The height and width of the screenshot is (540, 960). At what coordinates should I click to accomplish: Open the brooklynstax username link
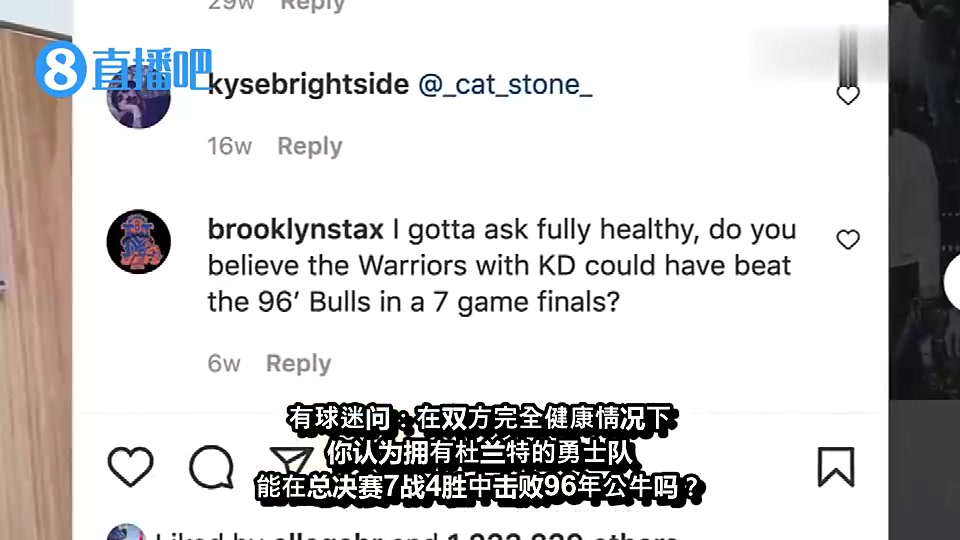[296, 230]
